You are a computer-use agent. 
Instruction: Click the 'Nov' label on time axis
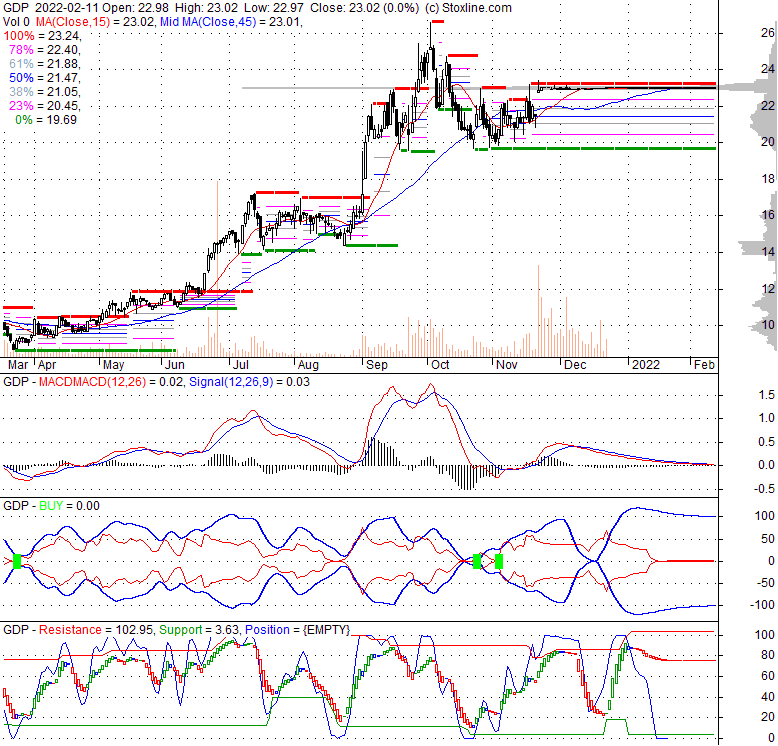[x=507, y=365]
